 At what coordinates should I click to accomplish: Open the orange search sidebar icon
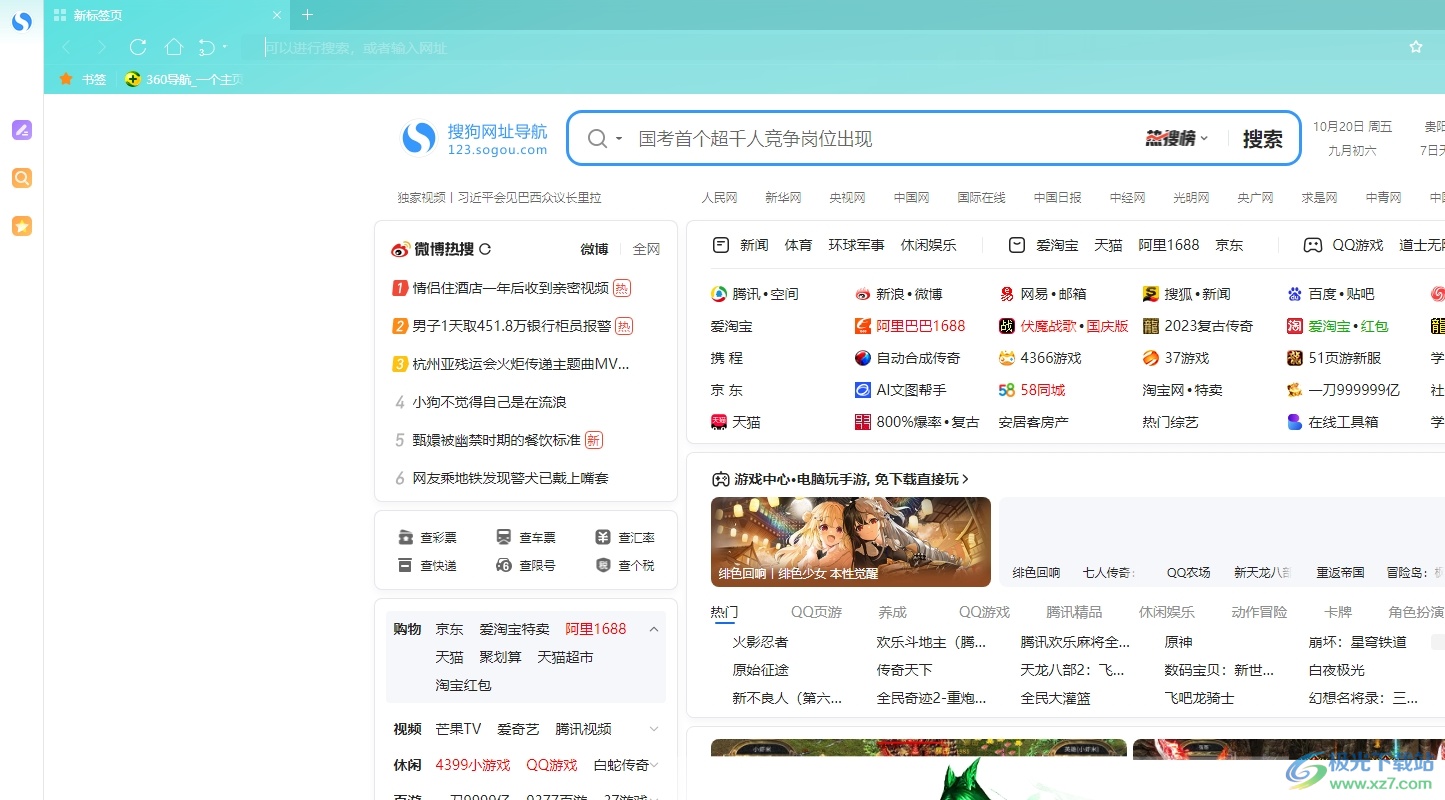point(22,178)
